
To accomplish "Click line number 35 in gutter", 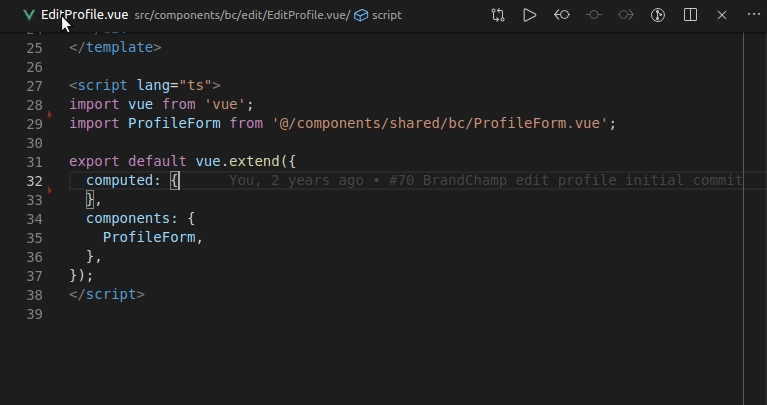I will coord(35,238).
